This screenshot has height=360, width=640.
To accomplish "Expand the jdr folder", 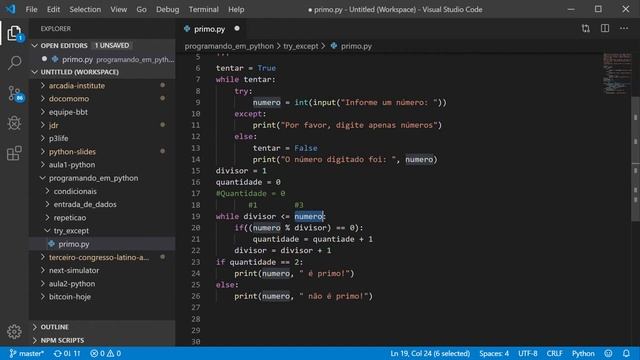I will [102, 125].
